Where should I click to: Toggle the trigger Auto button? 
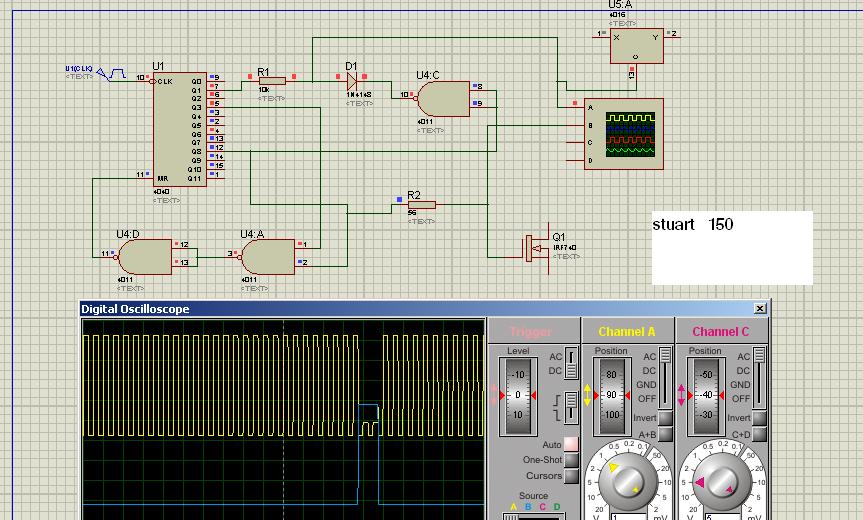pos(571,444)
